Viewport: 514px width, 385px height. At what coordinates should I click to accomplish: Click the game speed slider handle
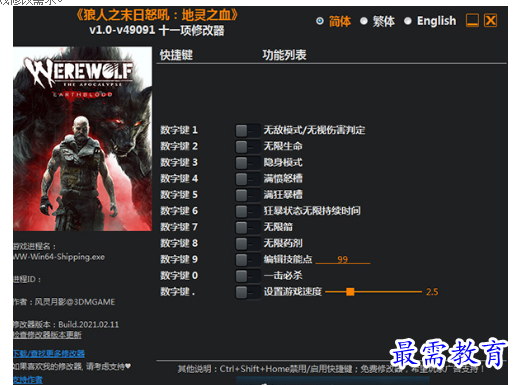click(x=350, y=292)
